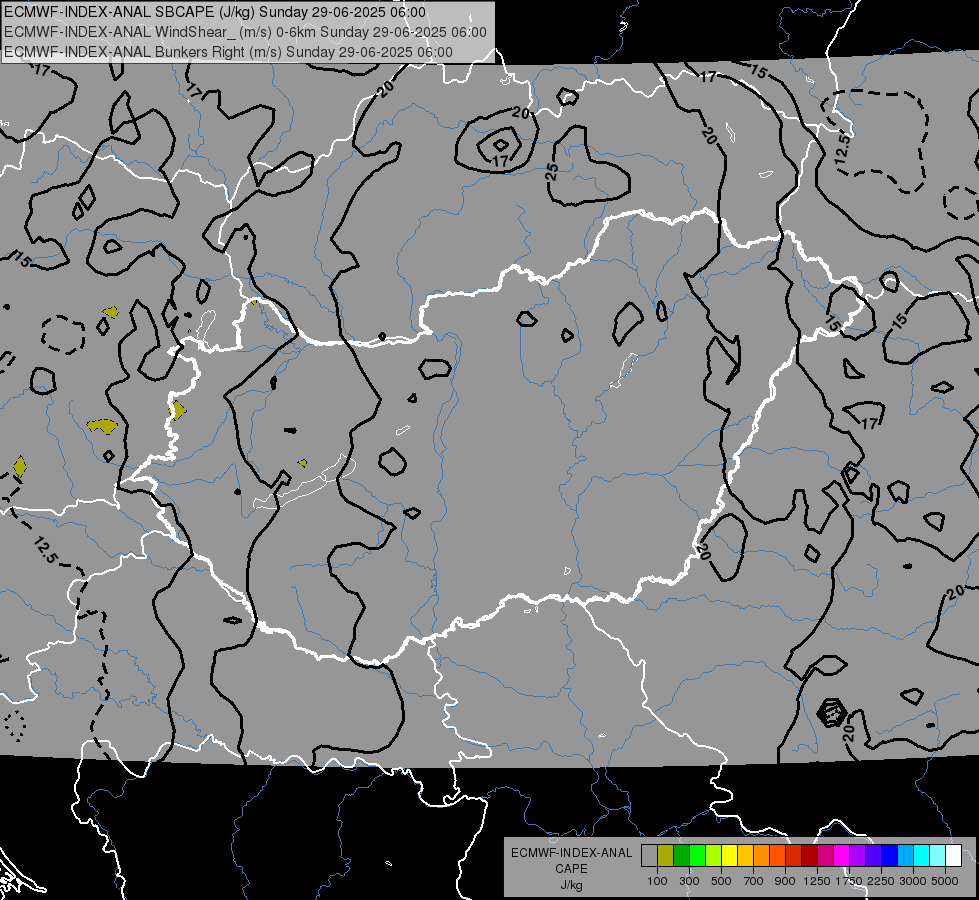
Task: Select the bright green legend swatch
Action: [697, 855]
